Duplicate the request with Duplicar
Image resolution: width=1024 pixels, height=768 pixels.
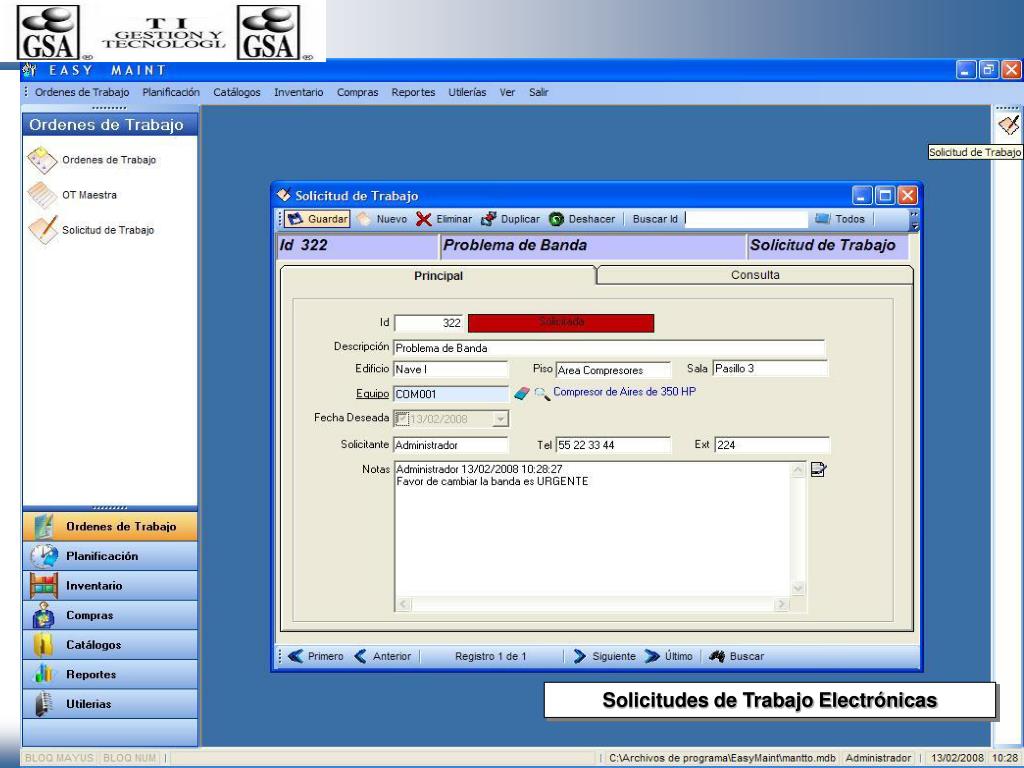point(510,219)
